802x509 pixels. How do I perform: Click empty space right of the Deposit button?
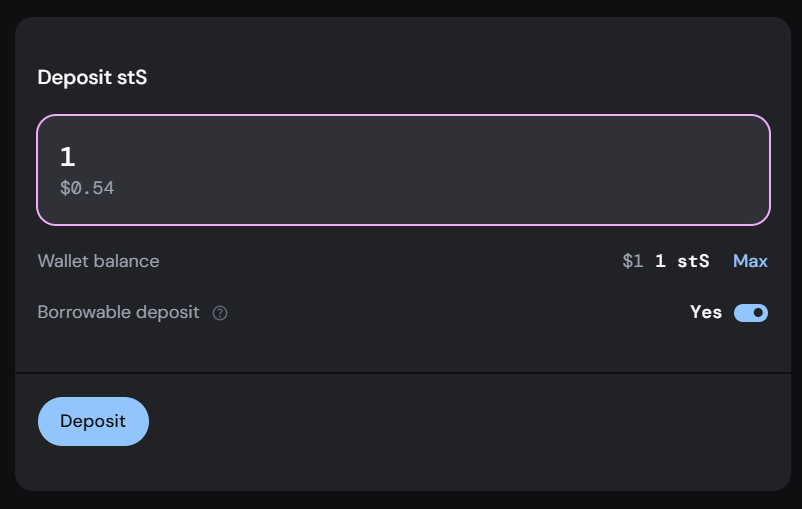pos(450,421)
